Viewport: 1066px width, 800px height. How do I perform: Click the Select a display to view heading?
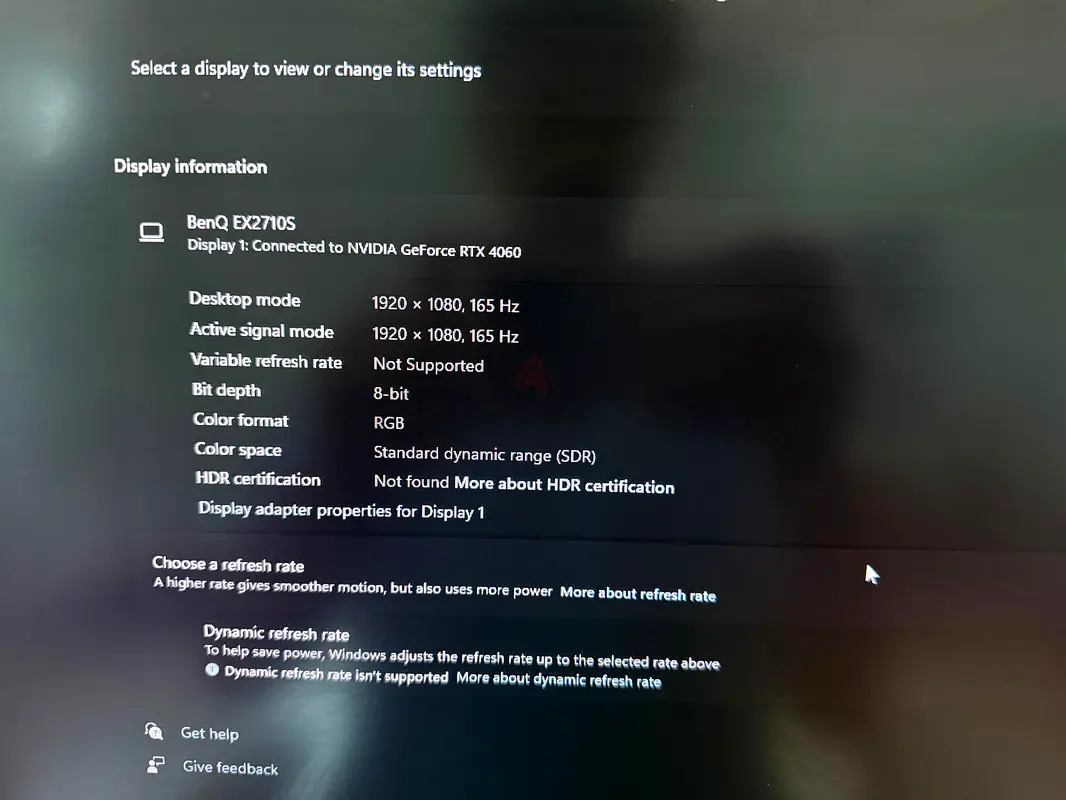click(x=306, y=69)
